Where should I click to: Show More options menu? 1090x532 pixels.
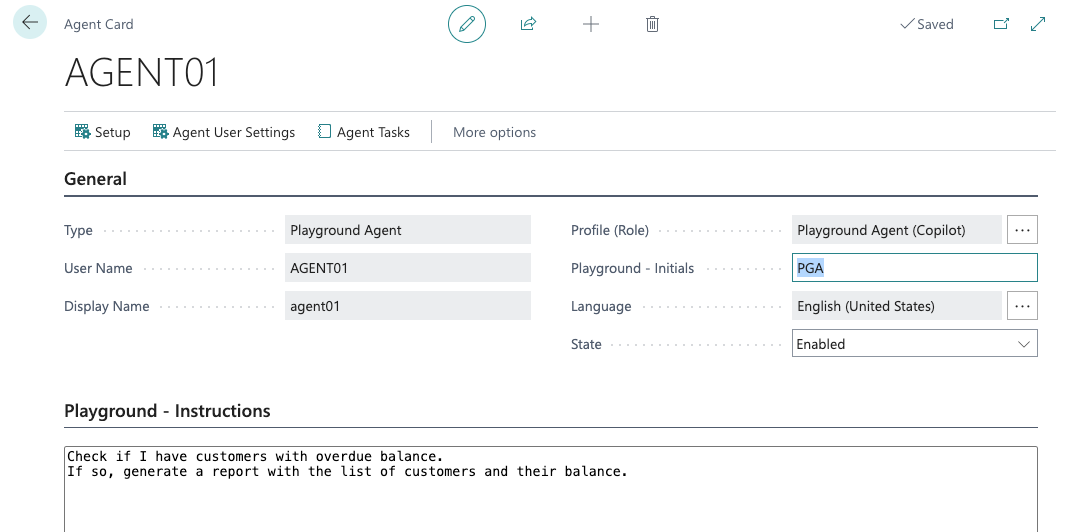click(494, 132)
